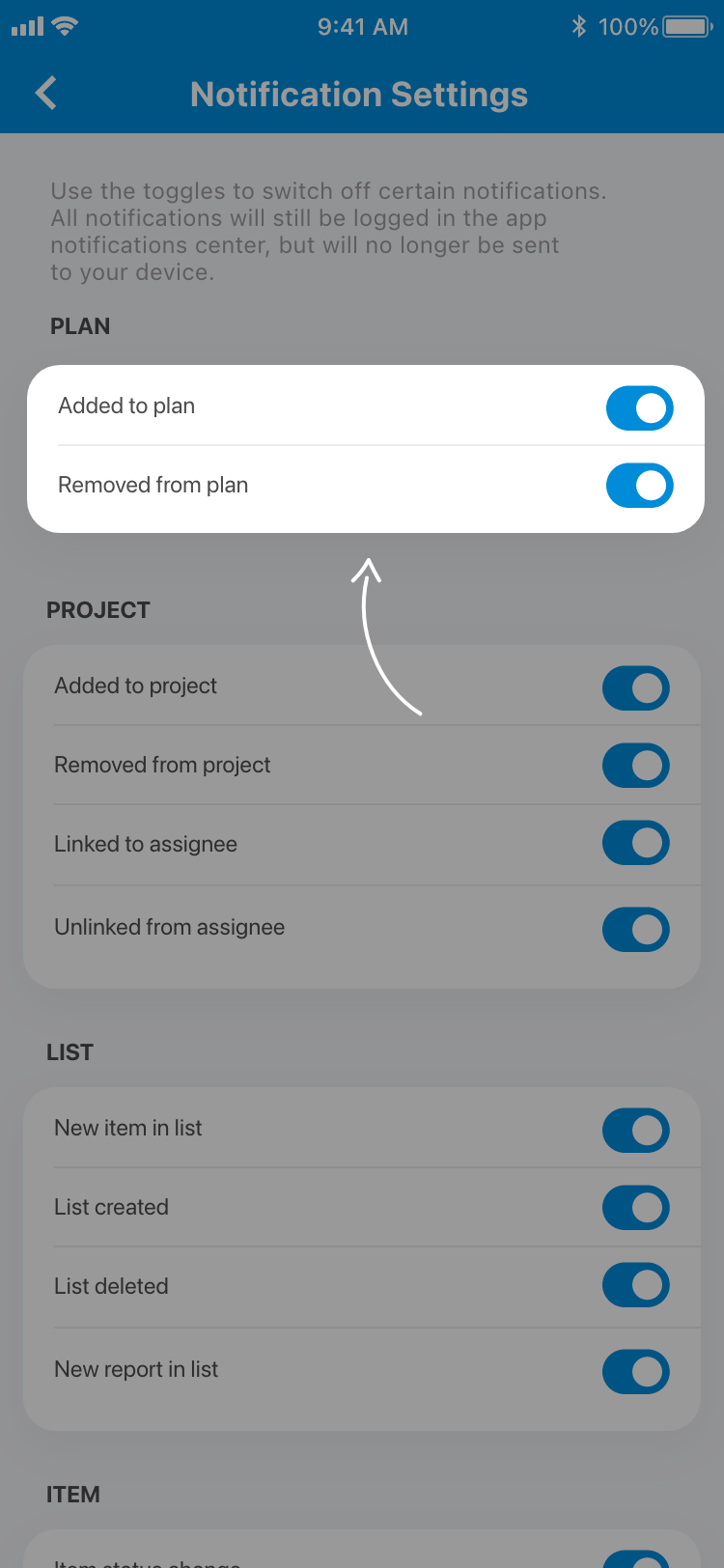Tap the Bluetooth status icon
Screen dimensions: 724x1568
click(x=579, y=26)
